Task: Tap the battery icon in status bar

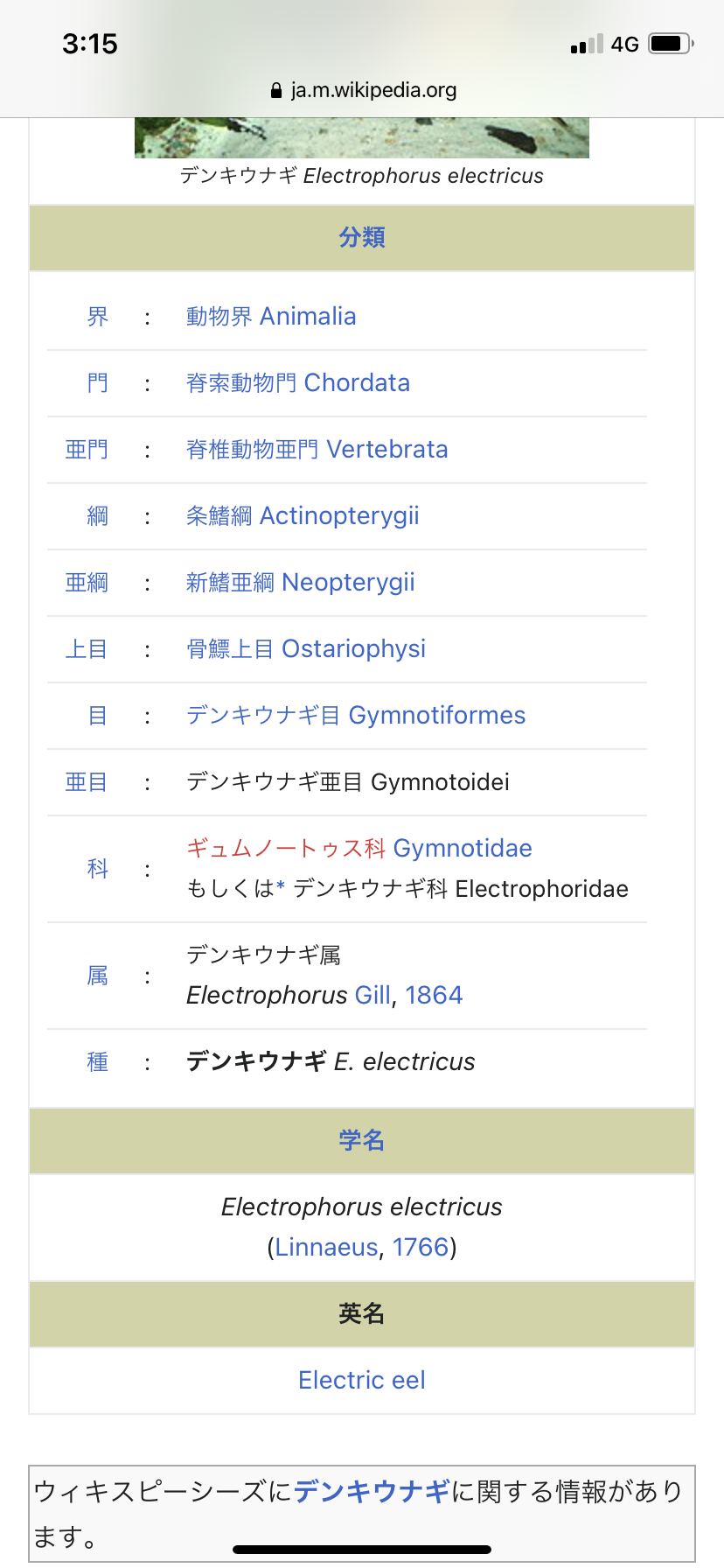Action: [671, 44]
